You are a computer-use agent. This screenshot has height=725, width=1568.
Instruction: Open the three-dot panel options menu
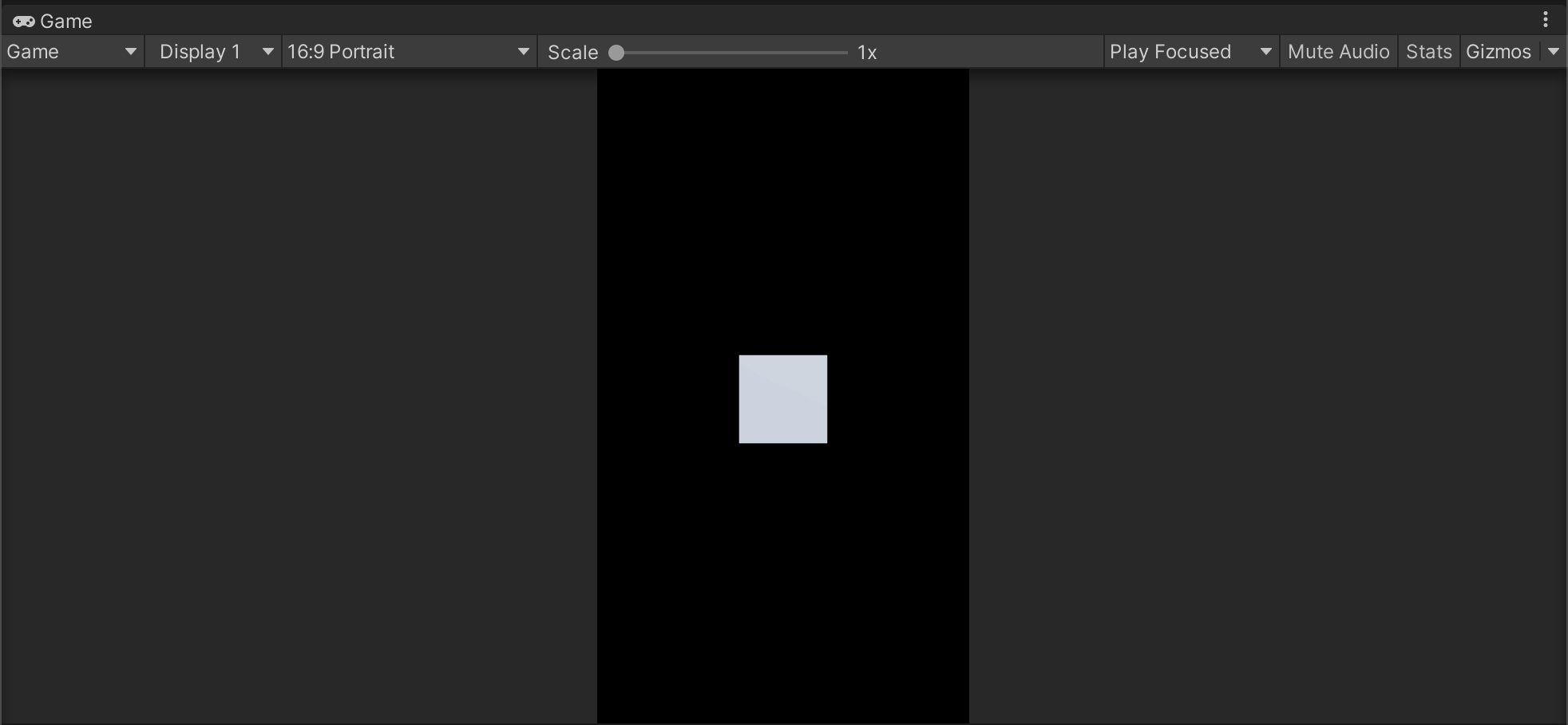coord(1546,20)
